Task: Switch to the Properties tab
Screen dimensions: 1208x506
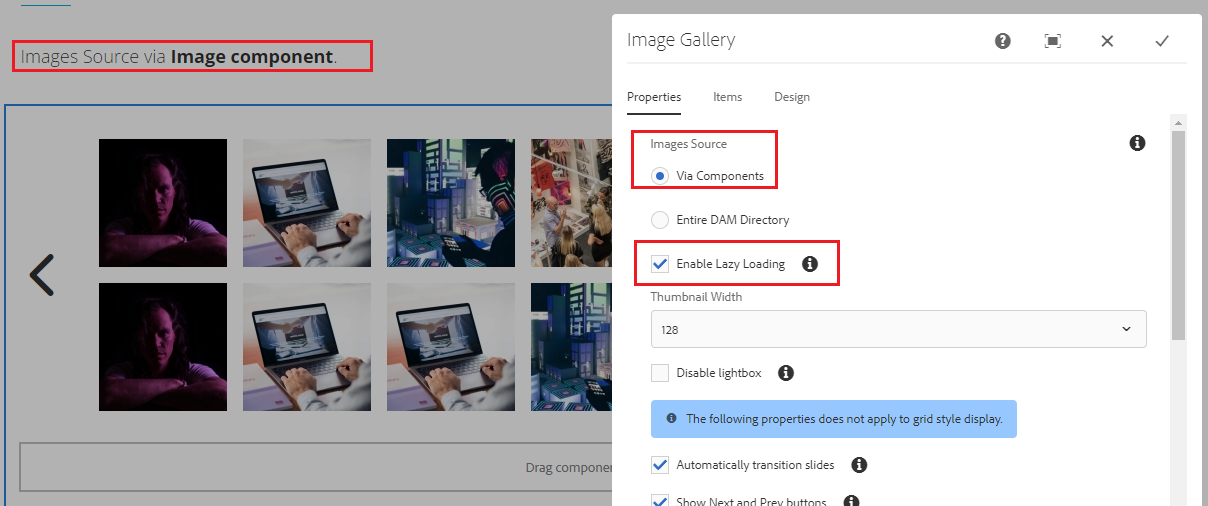Action: click(654, 97)
